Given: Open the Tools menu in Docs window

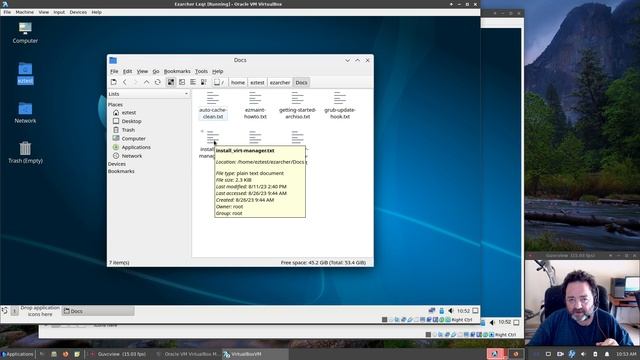Looking at the screenshot, I should (201, 71).
